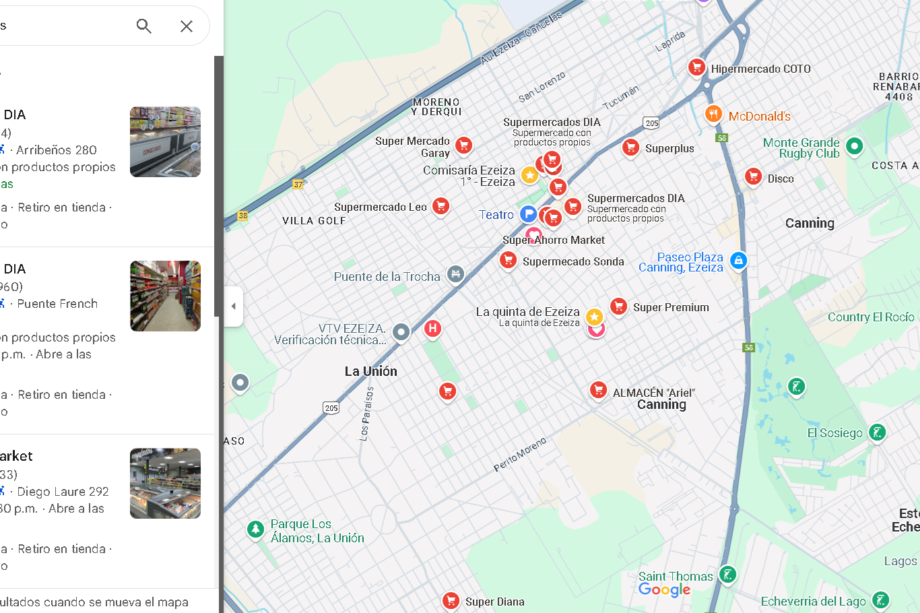
Task: Select the Hipermercado COTO map pin
Action: click(696, 67)
